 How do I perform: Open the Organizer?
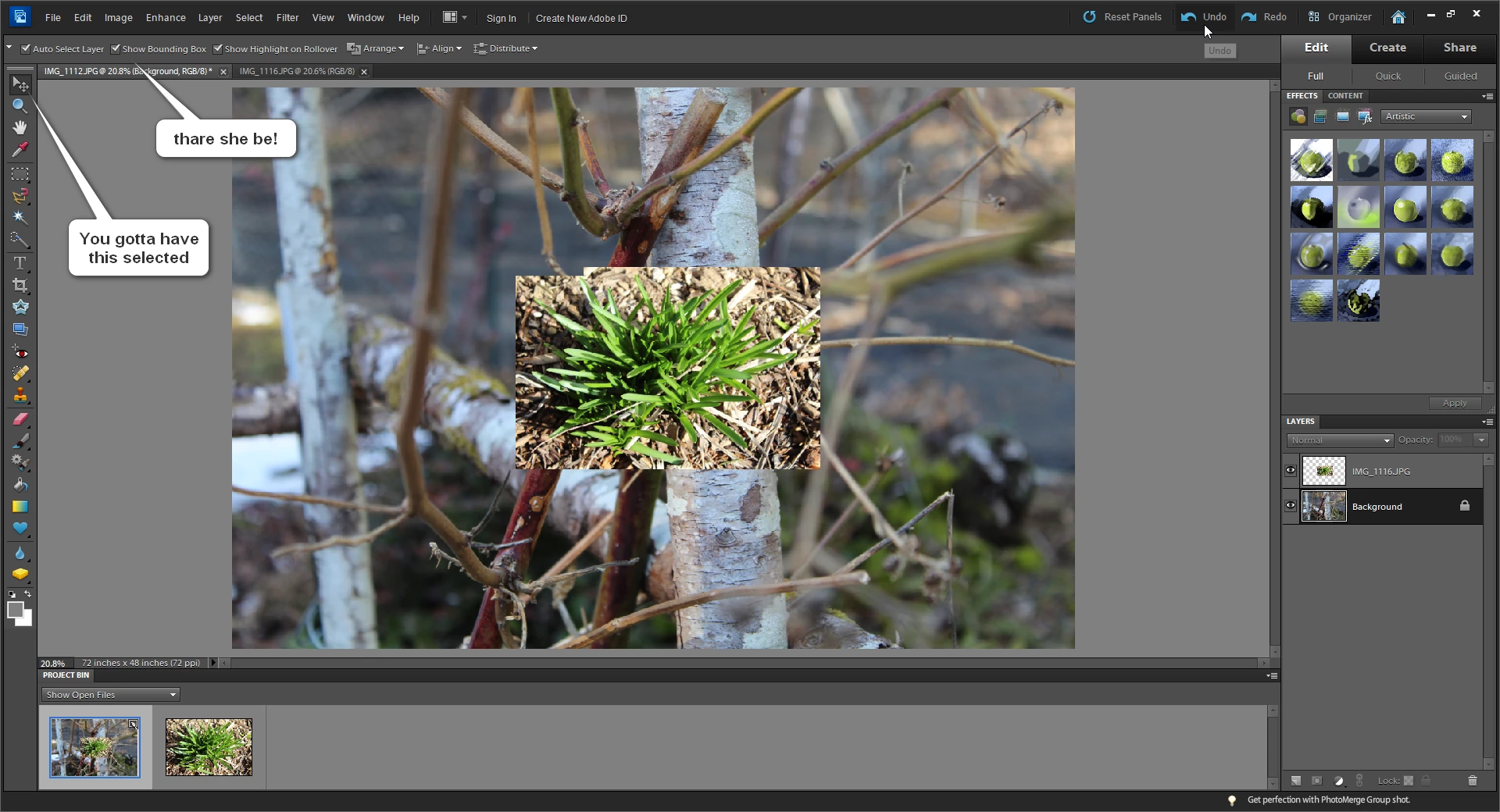click(x=1340, y=17)
